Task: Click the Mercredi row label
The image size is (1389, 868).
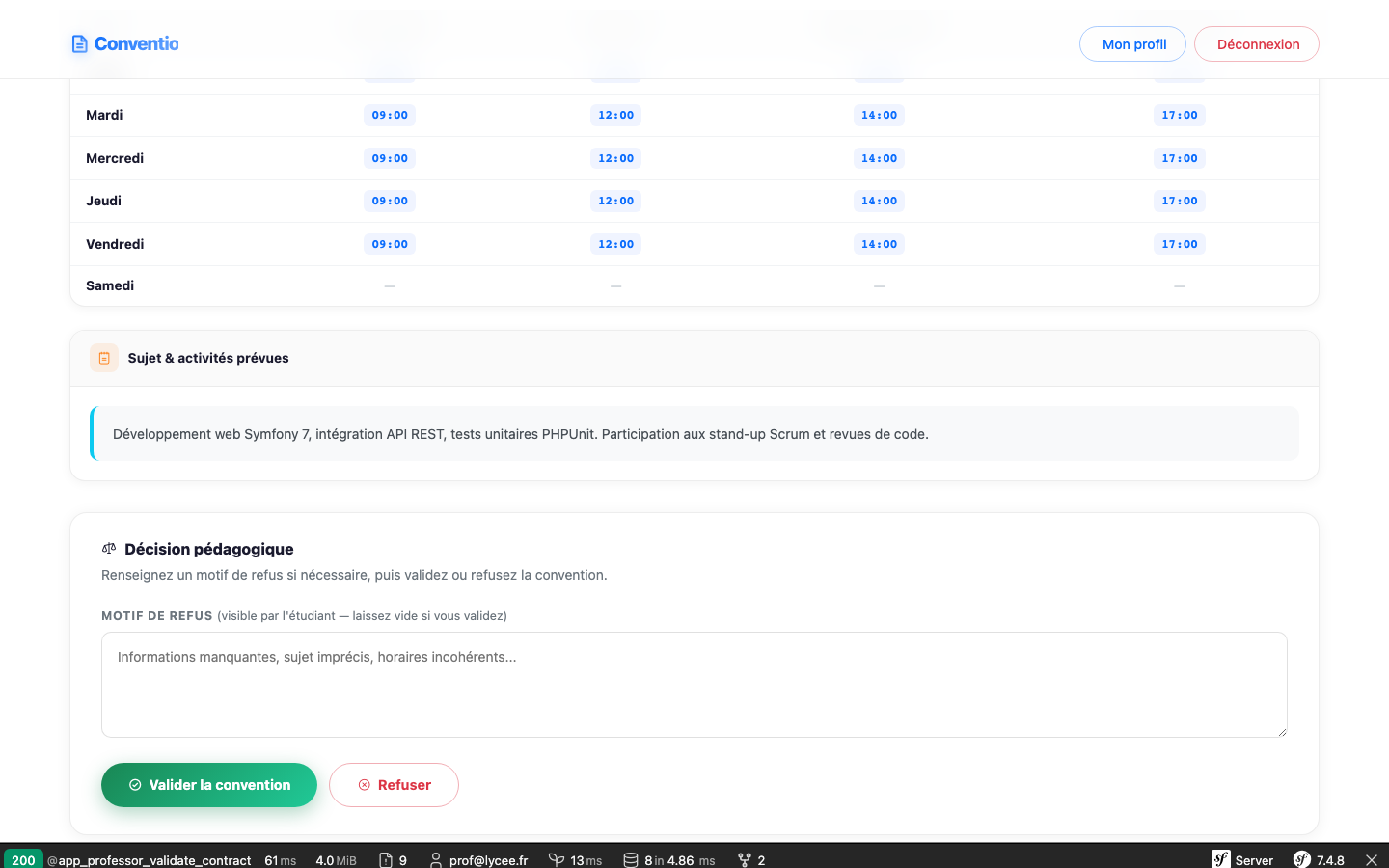Action: click(115, 158)
